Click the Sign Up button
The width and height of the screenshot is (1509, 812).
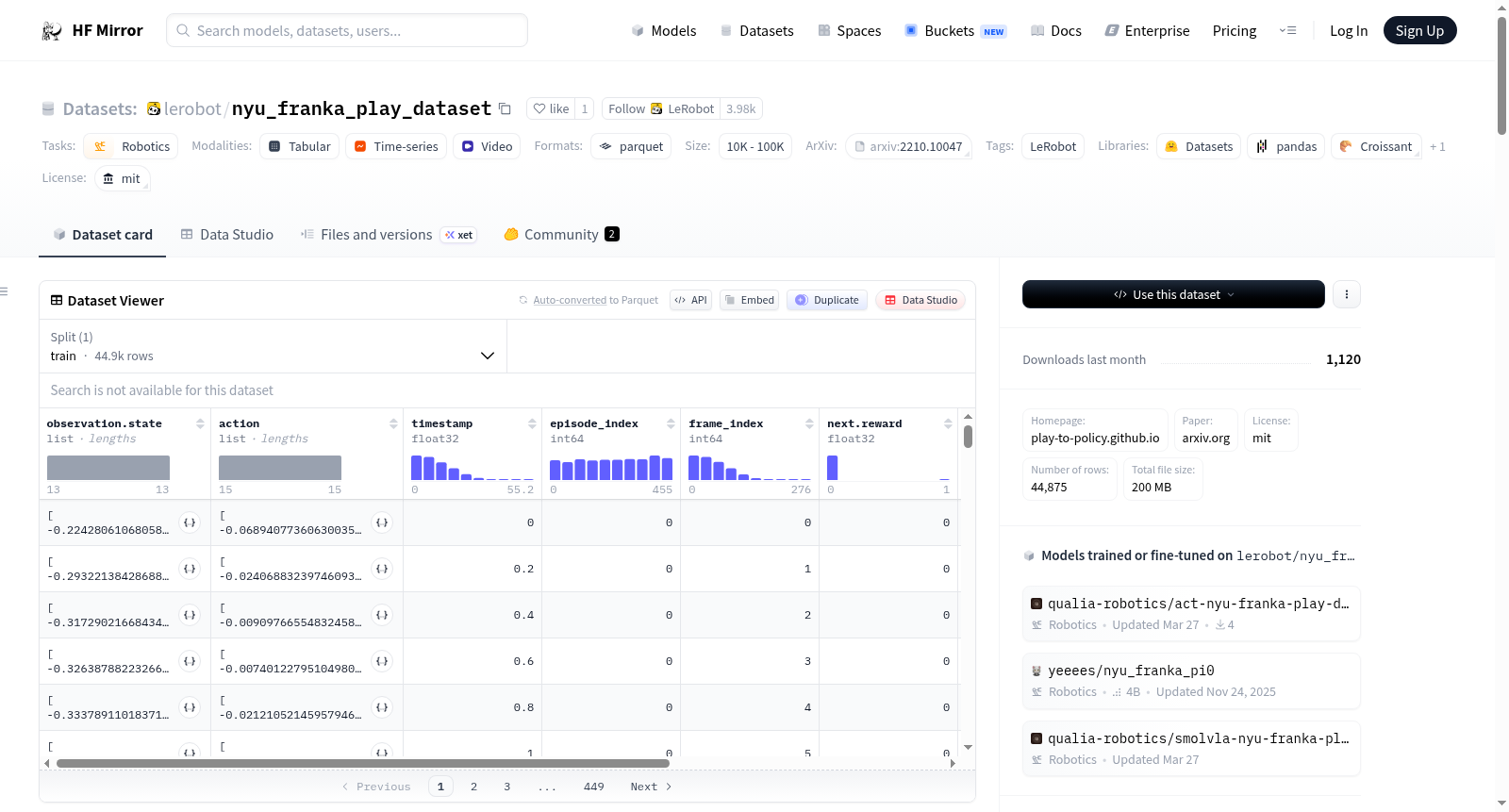click(x=1419, y=31)
